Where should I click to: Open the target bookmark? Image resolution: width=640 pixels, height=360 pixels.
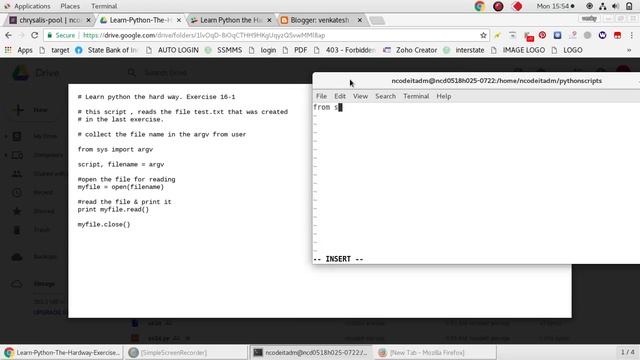55,50
